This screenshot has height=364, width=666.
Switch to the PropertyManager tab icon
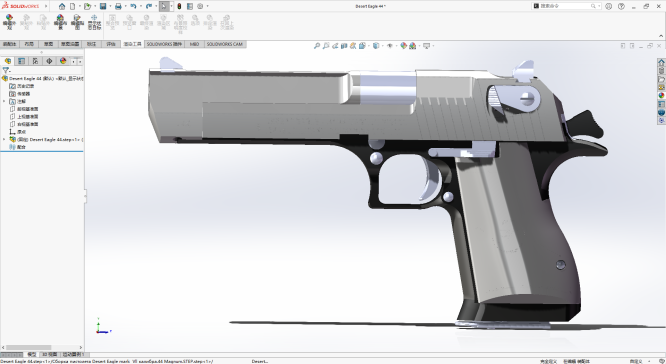(x=22, y=61)
